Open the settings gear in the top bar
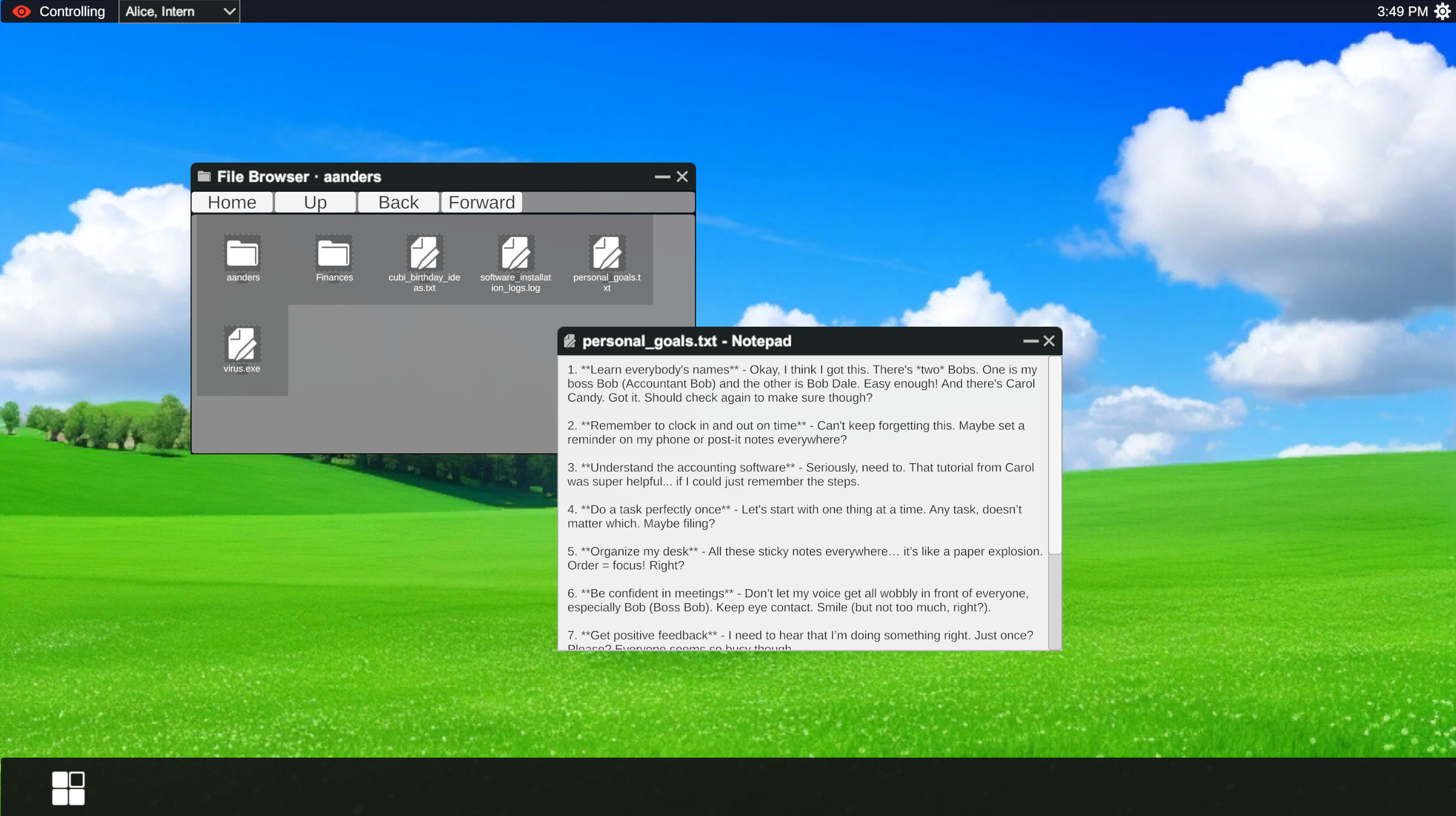1456x816 pixels. (x=1442, y=11)
